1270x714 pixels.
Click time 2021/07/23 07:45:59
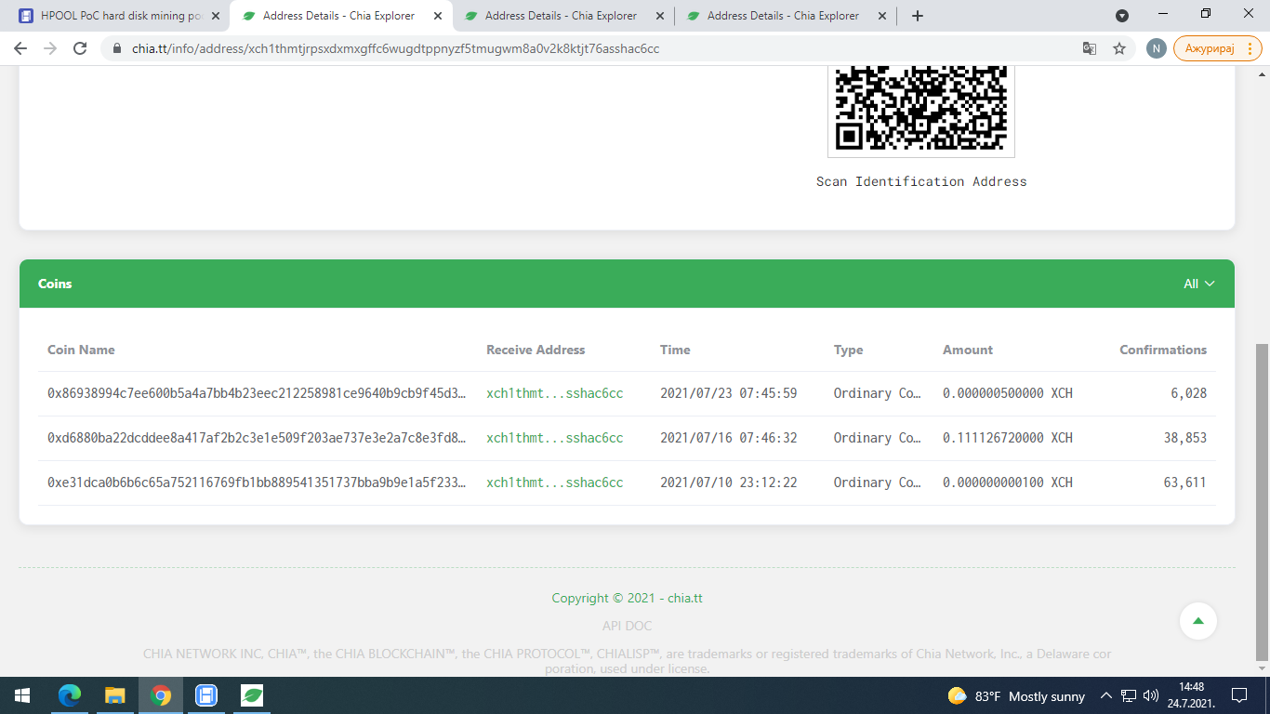pos(728,393)
